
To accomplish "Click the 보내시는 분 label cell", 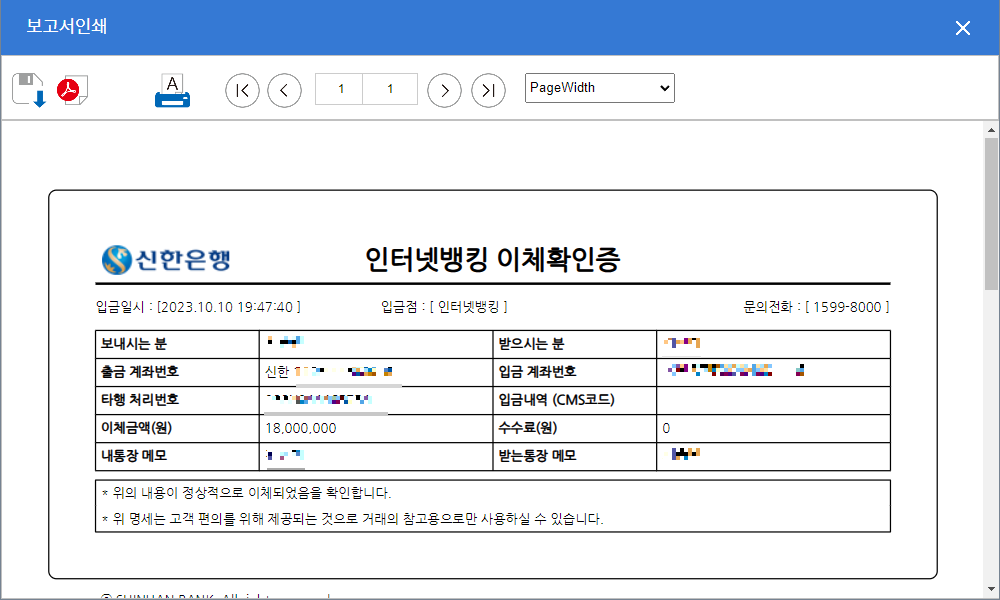I will coord(177,344).
